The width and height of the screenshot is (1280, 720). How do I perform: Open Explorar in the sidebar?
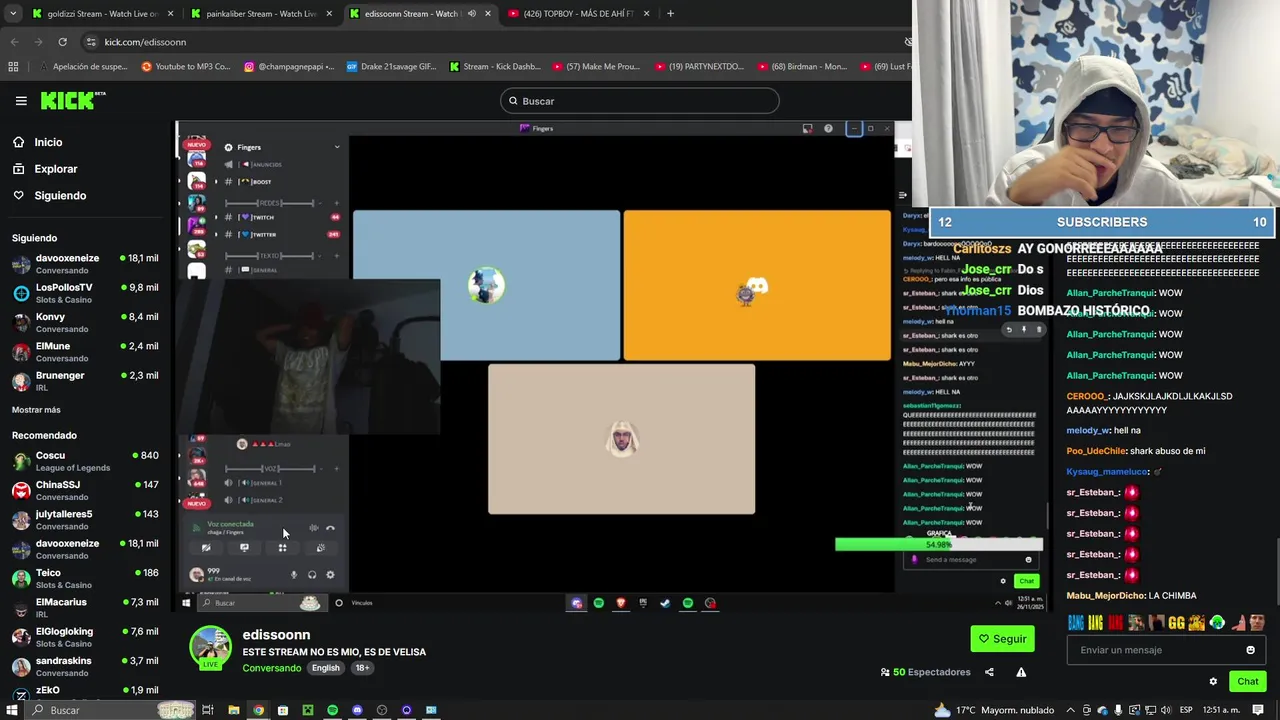pyautogui.click(x=55, y=169)
